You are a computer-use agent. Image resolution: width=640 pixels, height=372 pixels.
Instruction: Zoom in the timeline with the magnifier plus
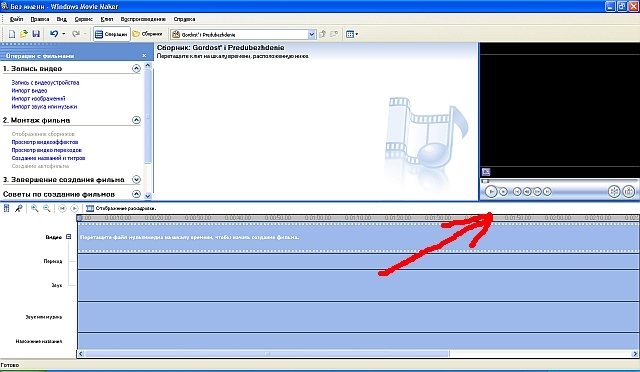click(x=35, y=208)
